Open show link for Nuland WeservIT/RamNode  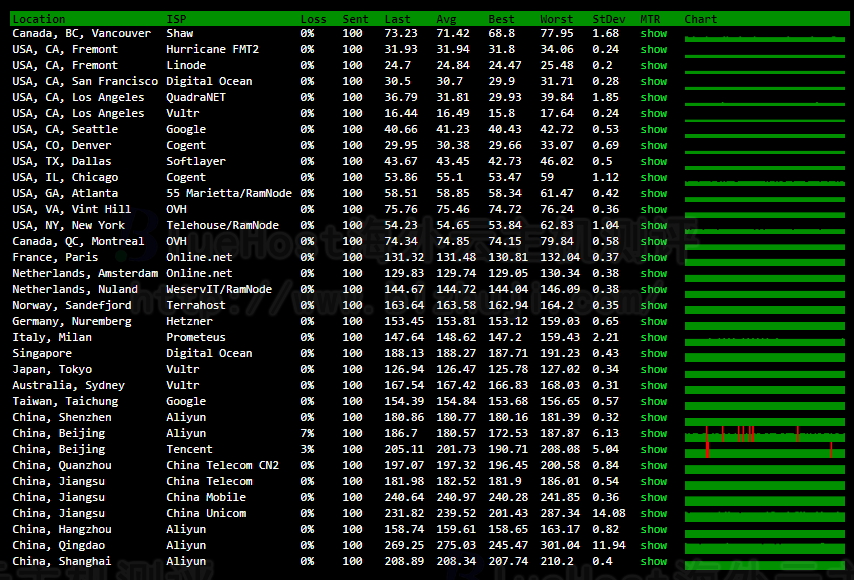tap(654, 289)
